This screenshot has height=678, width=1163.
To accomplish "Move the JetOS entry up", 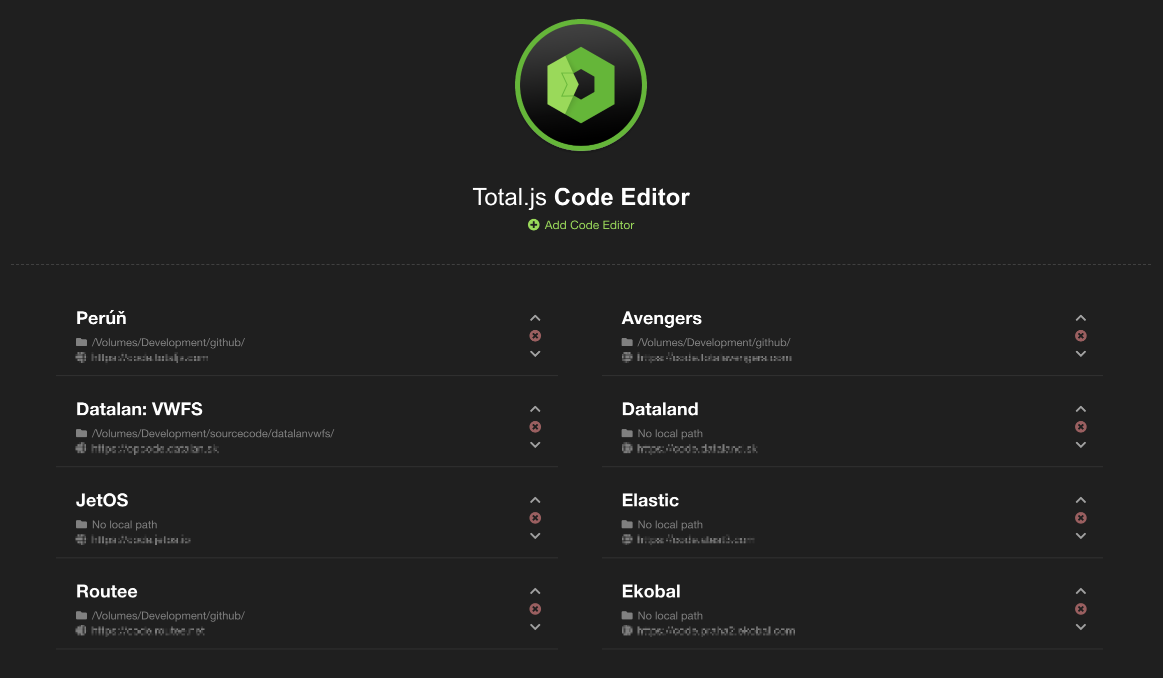I will tap(535, 501).
